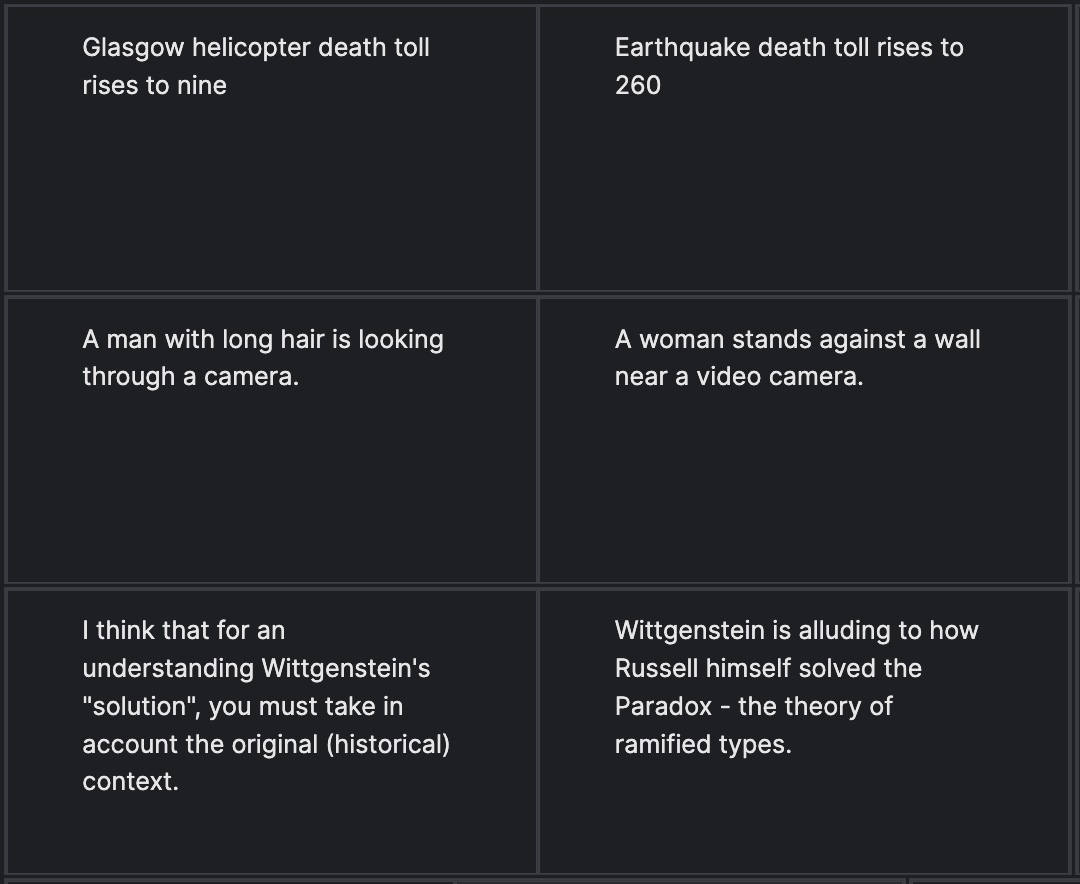Screen dimensions: 1080x884
Task: Click the number "260" in Earthquake cell
Action: point(638,86)
